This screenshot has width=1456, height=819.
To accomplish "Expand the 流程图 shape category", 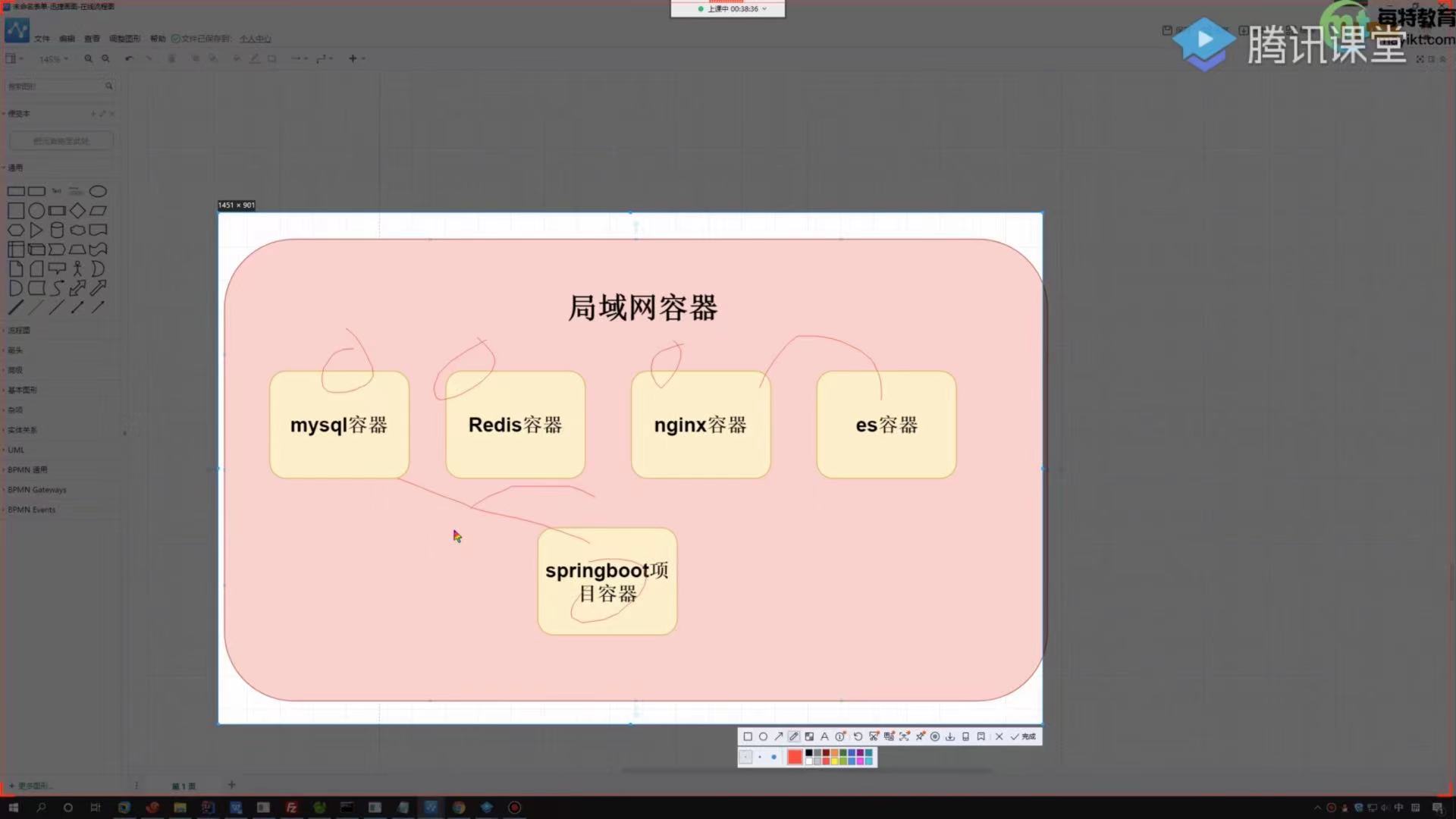I will 19,331.
